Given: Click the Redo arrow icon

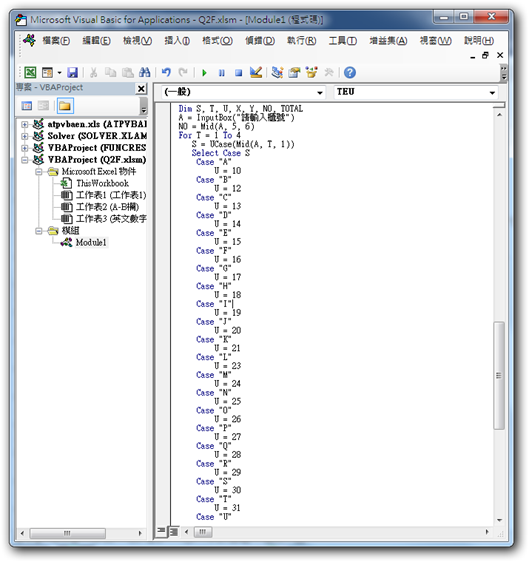Looking at the screenshot, I should point(183,73).
